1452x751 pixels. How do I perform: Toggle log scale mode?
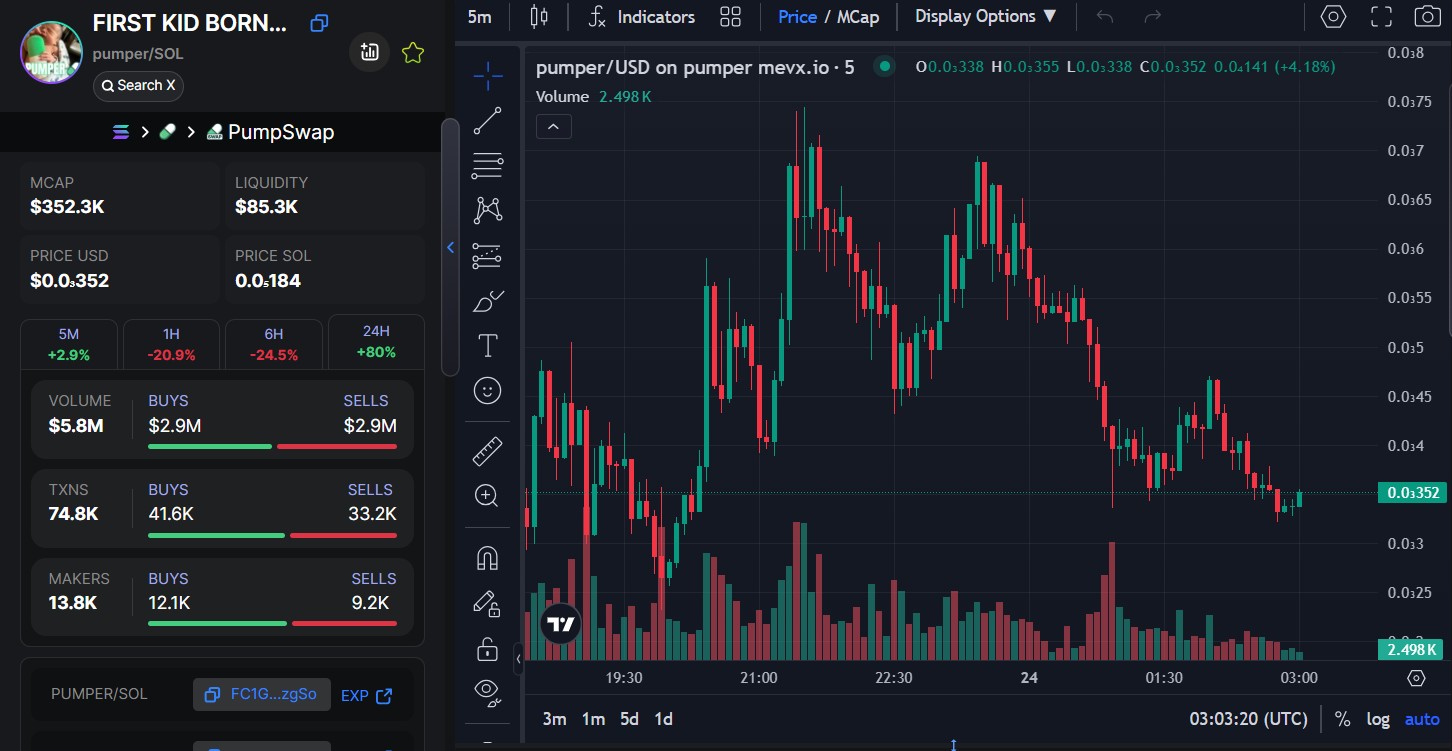point(1378,719)
